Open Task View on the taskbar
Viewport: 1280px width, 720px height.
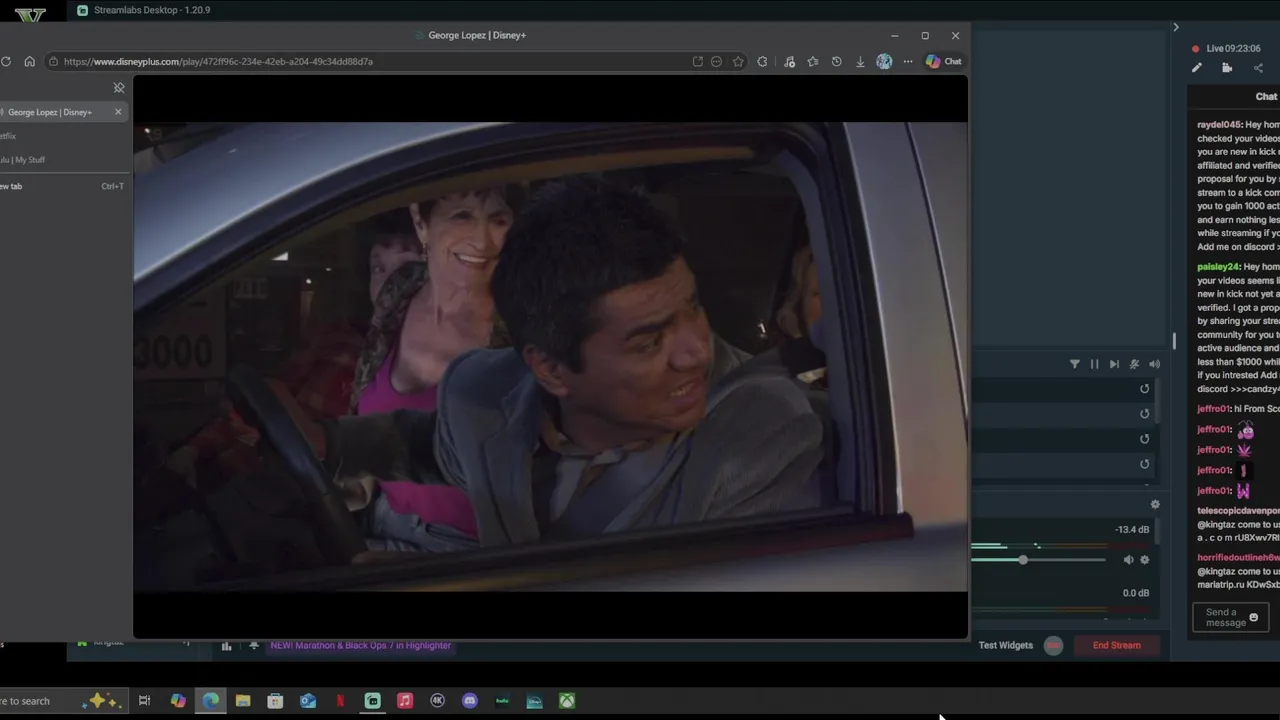tap(144, 701)
